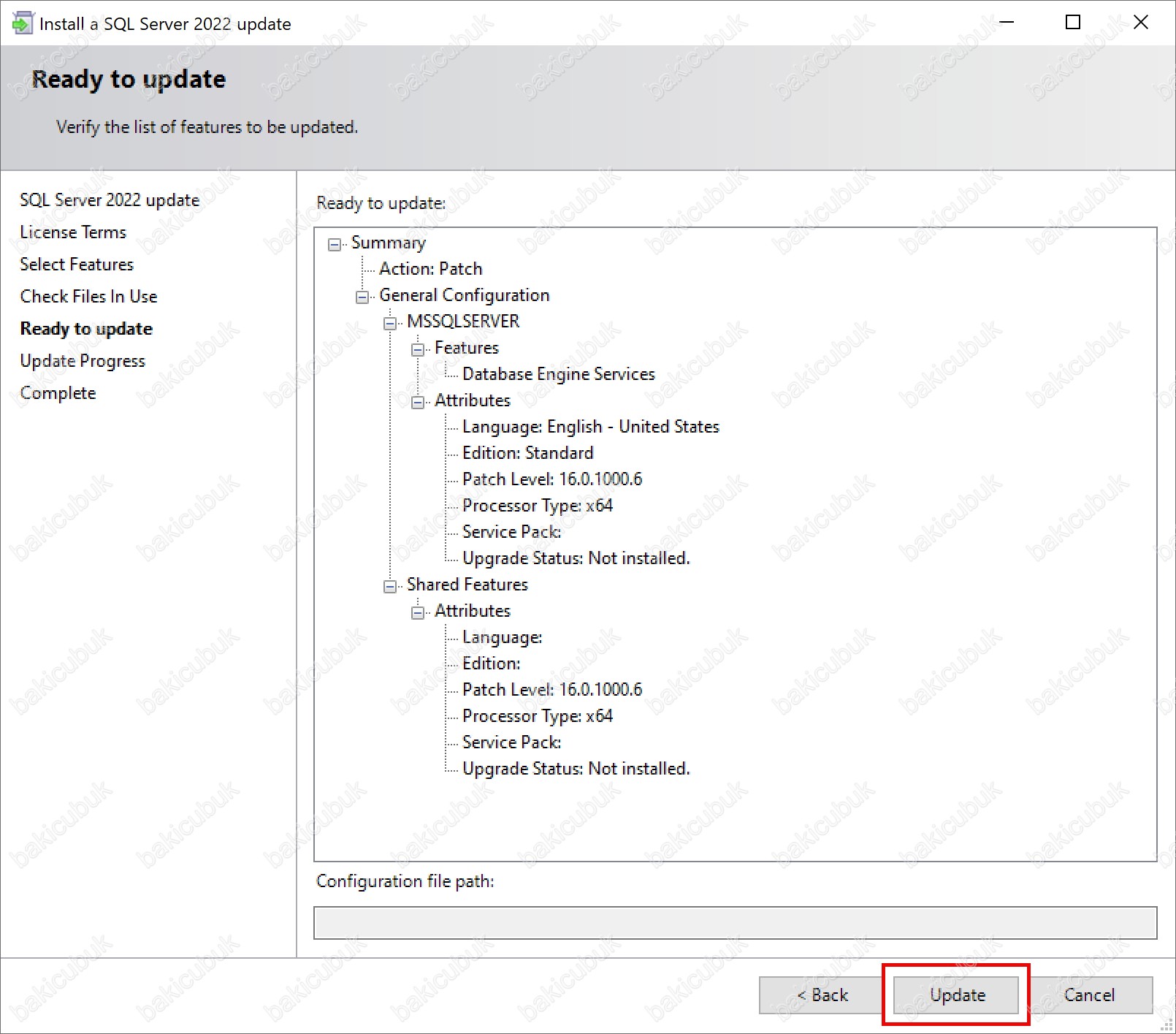Viewport: 1176px width, 1034px height.
Task: Maximize the installer window
Action: click(1073, 23)
